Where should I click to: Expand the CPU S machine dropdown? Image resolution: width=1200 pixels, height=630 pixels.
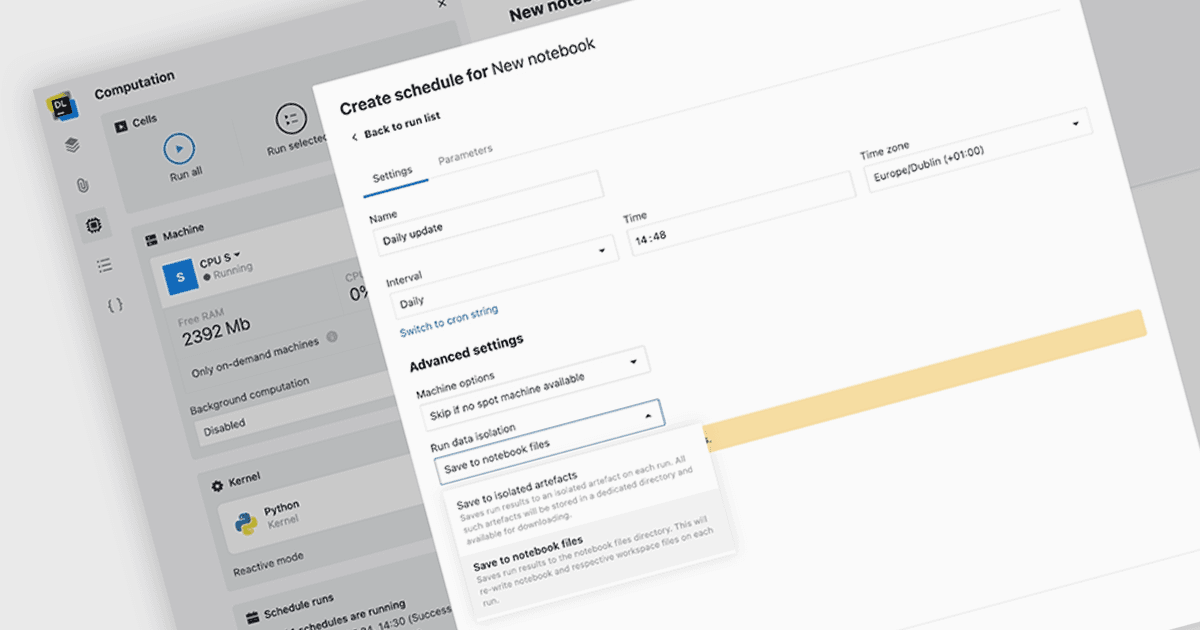(x=220, y=260)
